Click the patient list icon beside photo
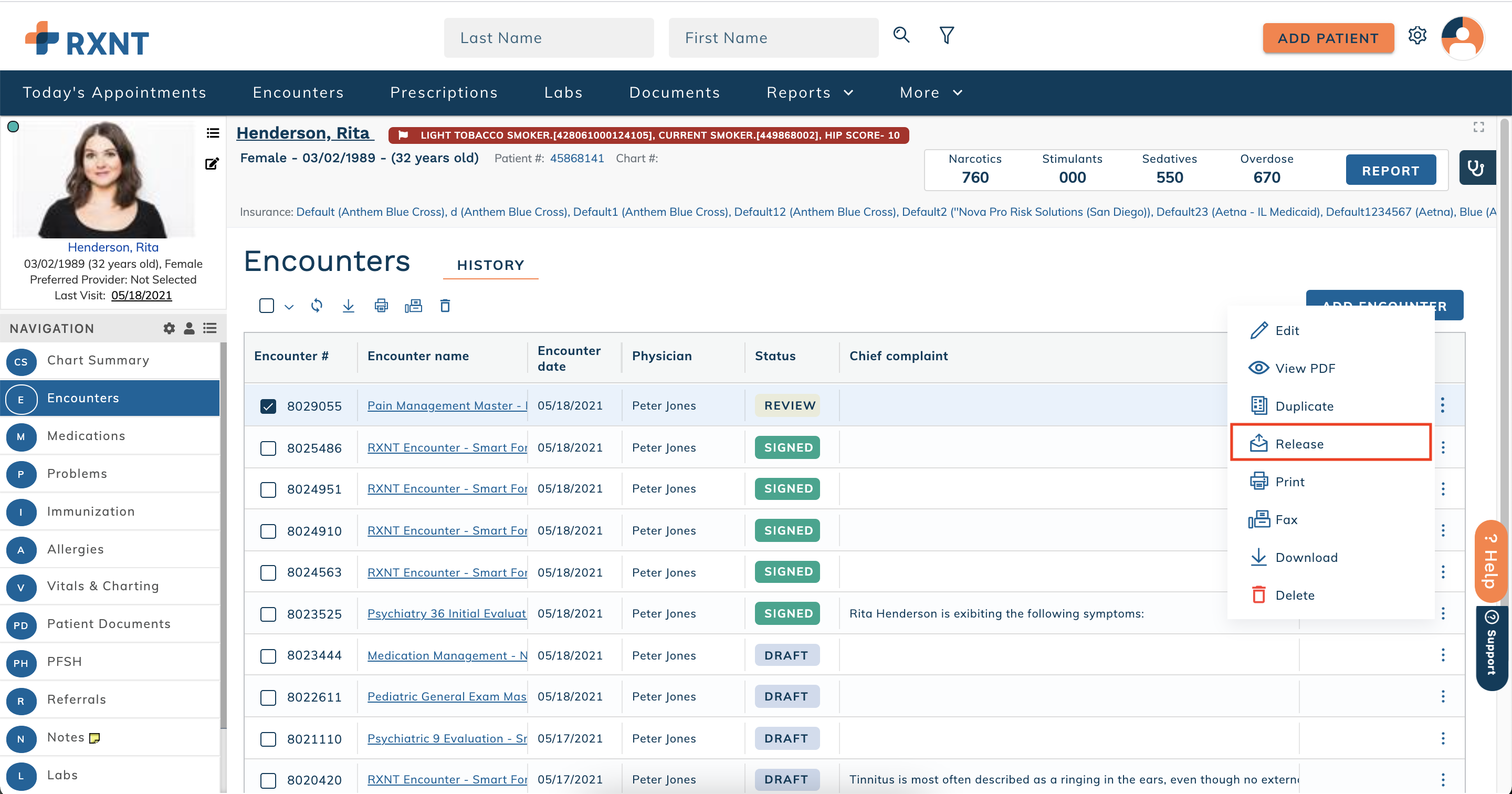Screen dimensions: 1512x794 coord(213,133)
